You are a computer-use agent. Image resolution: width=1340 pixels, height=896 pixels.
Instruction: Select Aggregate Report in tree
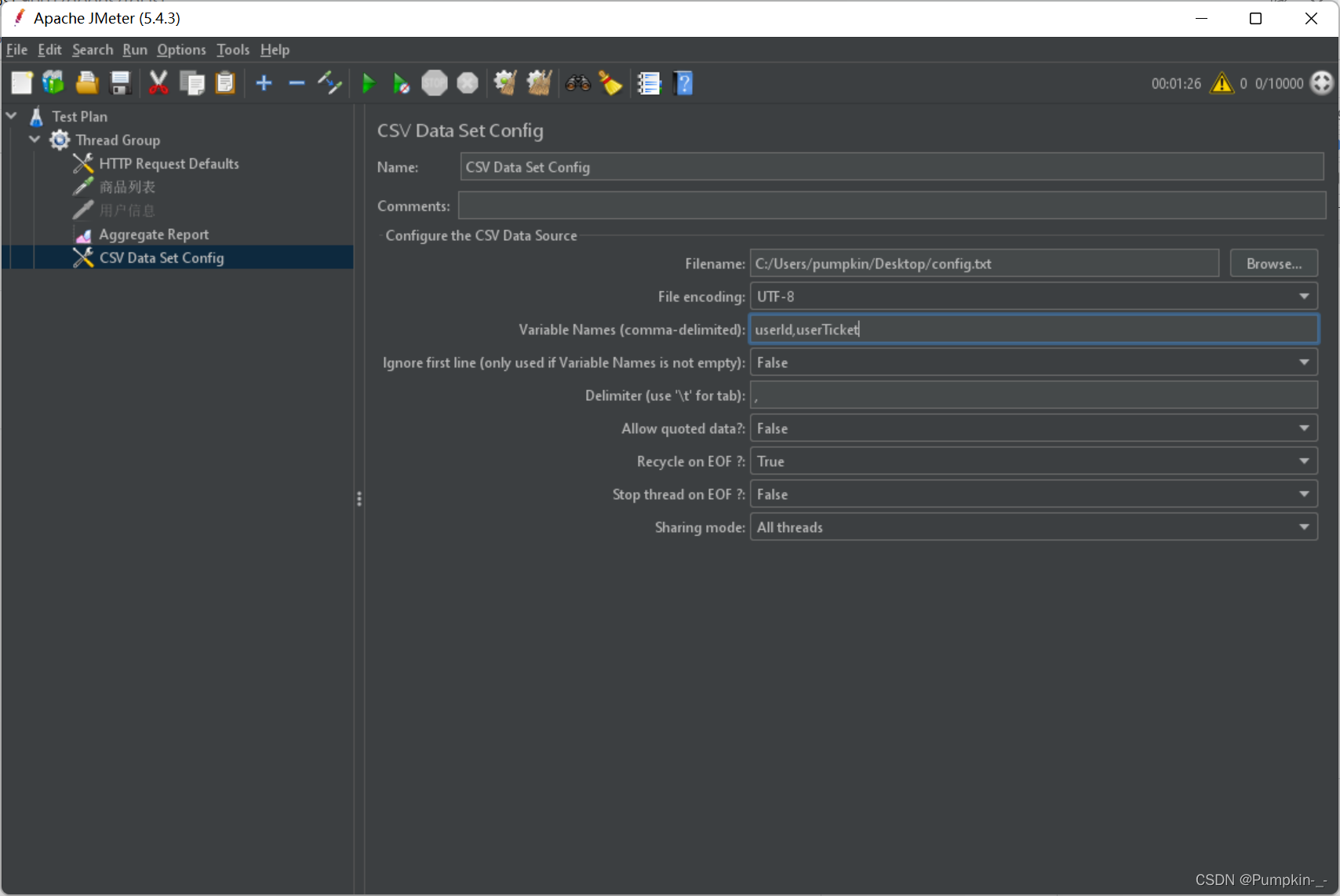(154, 234)
